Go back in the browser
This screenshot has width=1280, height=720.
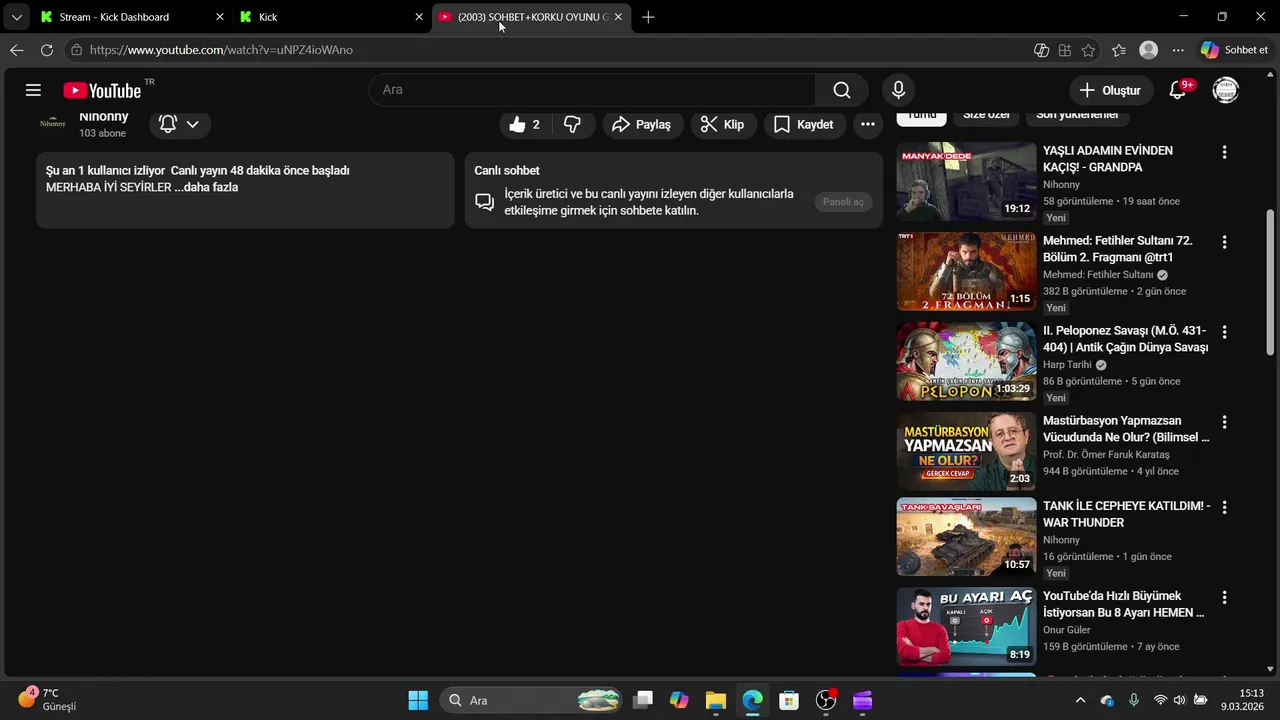(17, 50)
